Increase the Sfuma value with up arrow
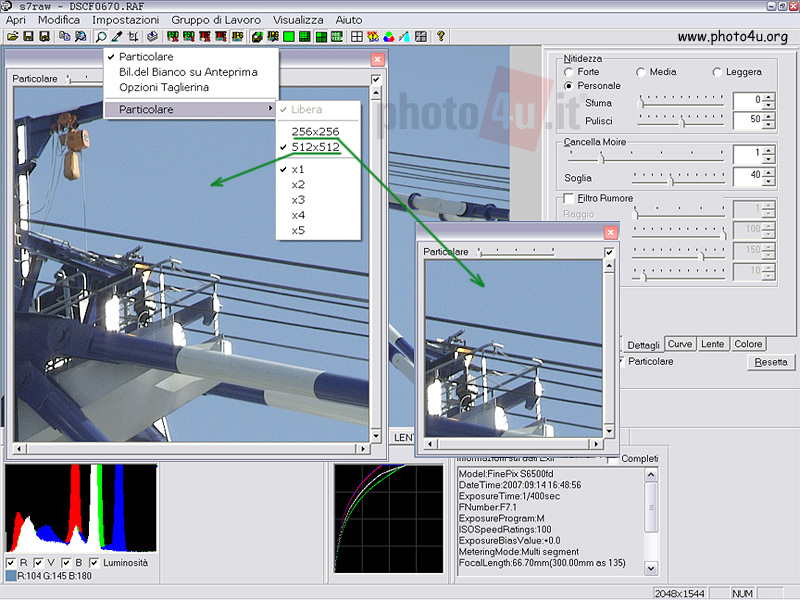Screen dimensions: 800x600 [x=768, y=96]
